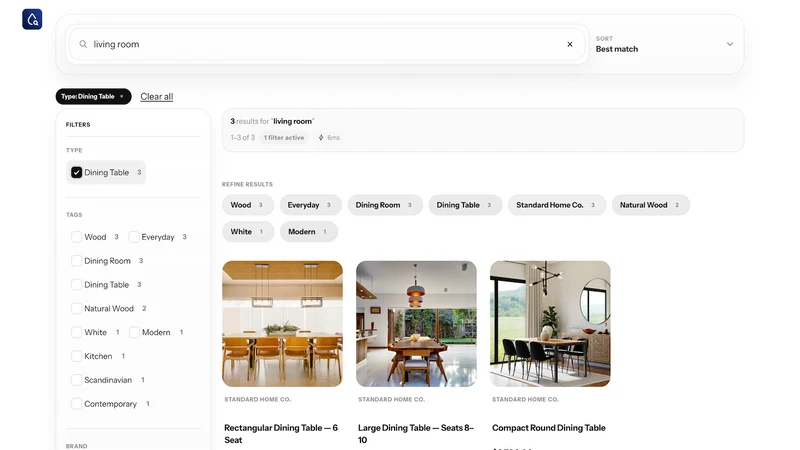Focus the living room search field

(x=327, y=44)
